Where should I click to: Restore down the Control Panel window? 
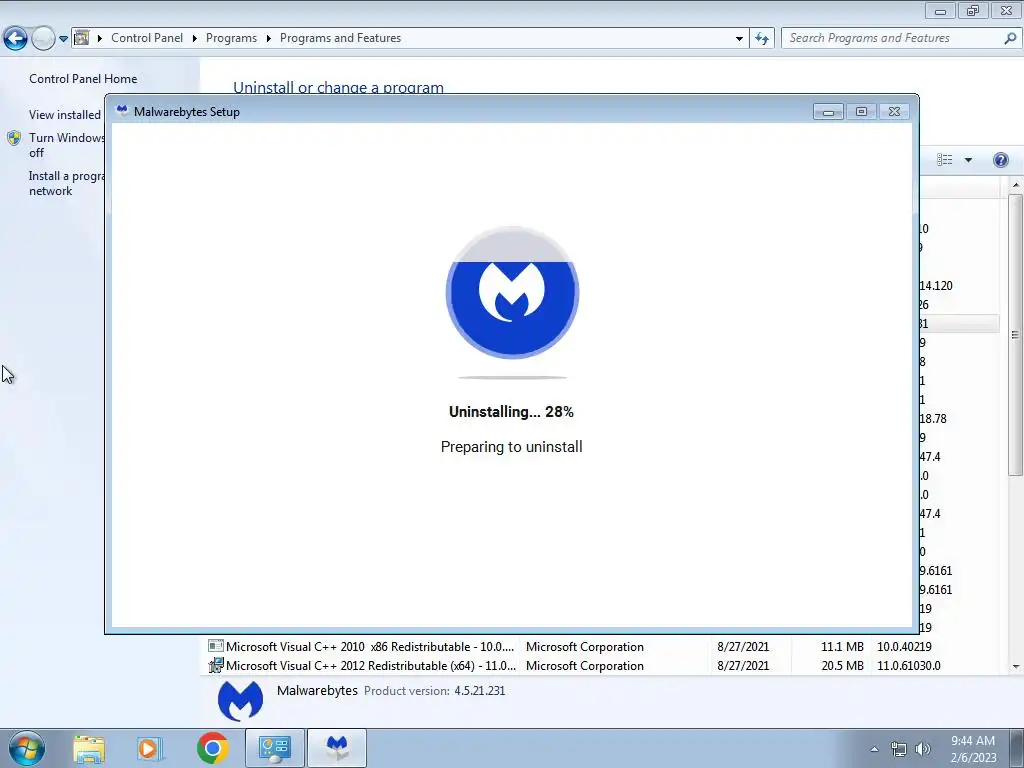(973, 11)
